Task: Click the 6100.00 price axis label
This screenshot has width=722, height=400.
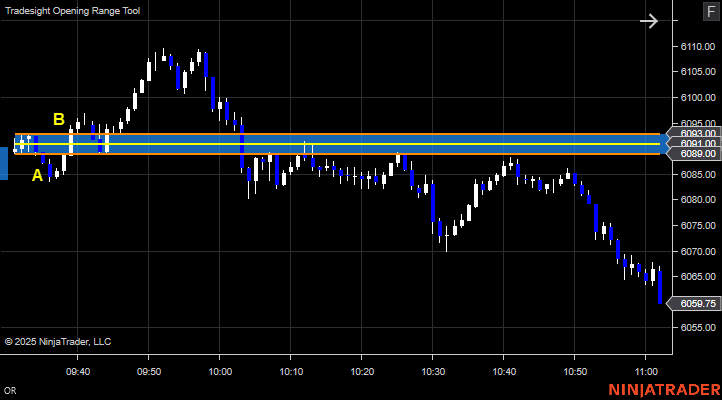Action: pos(698,98)
